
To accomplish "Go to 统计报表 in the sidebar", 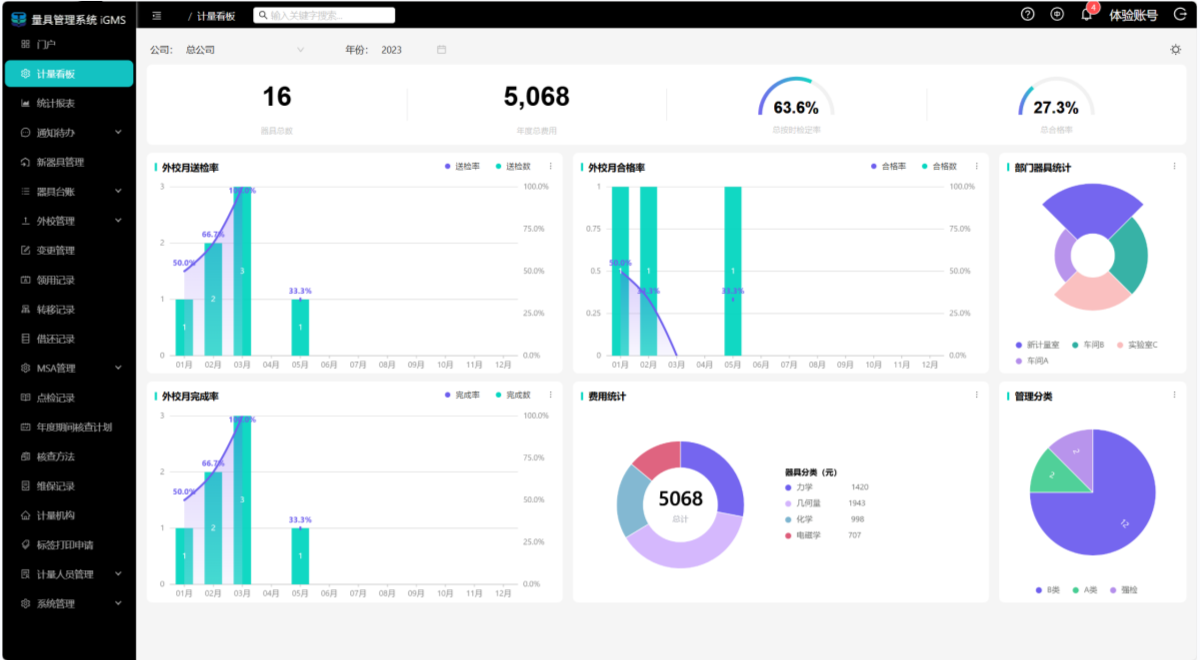I will click(x=56, y=103).
